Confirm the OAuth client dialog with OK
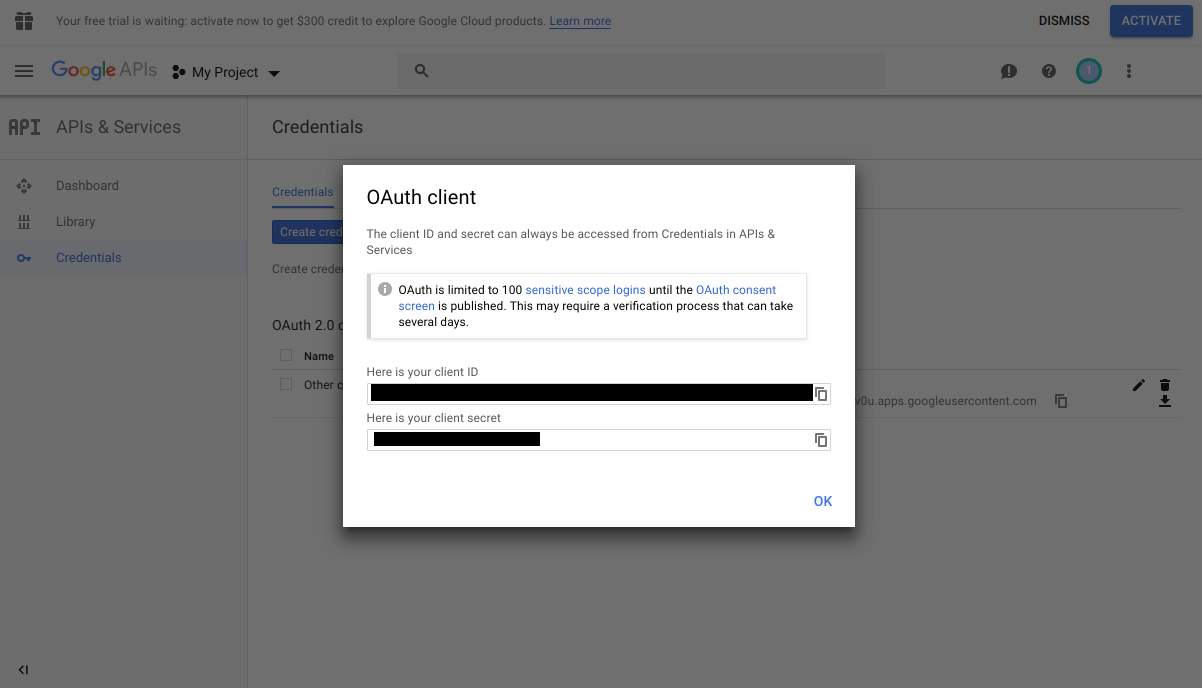 (822, 501)
